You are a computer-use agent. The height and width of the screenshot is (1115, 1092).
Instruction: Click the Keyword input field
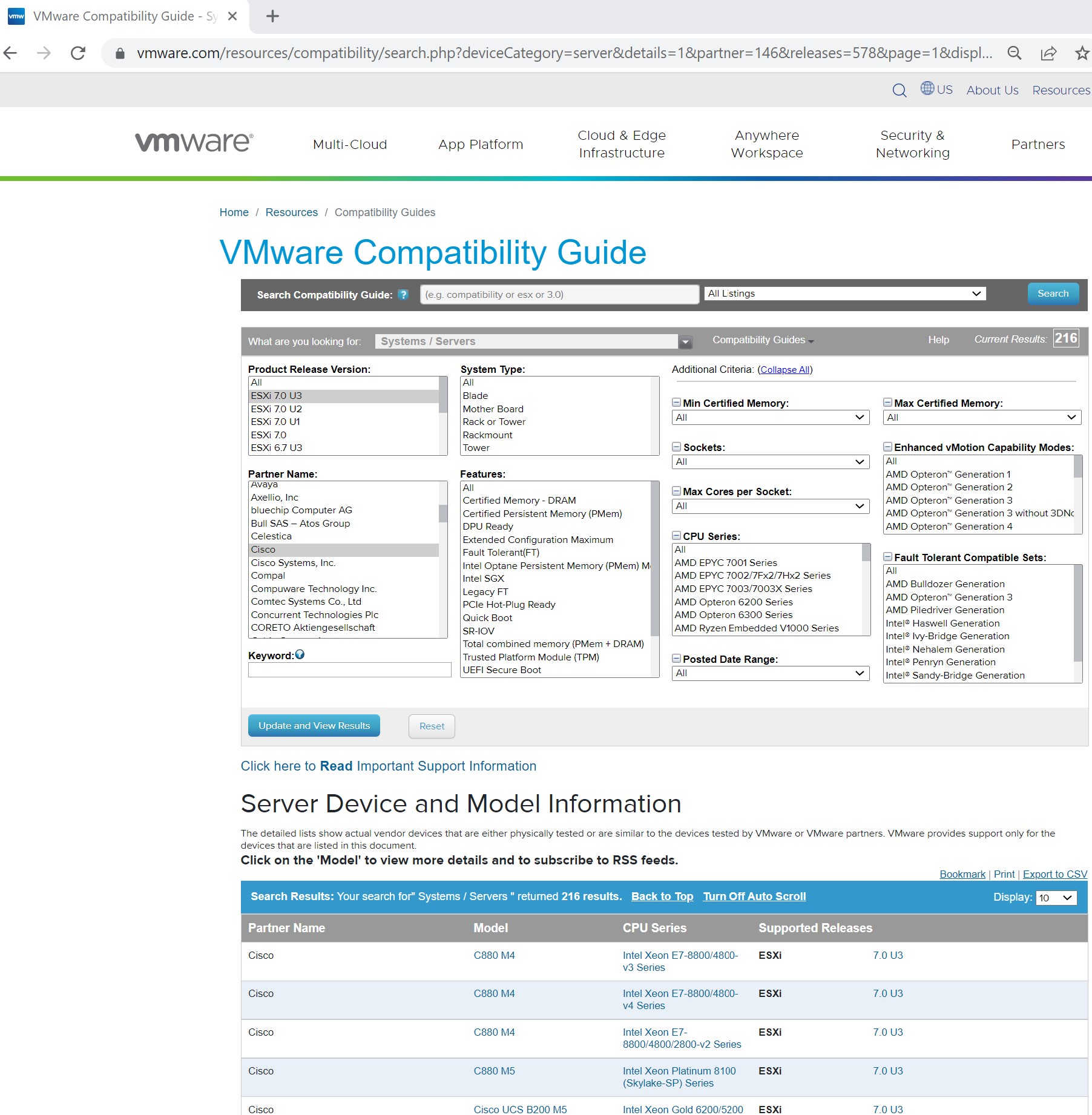tap(350, 670)
